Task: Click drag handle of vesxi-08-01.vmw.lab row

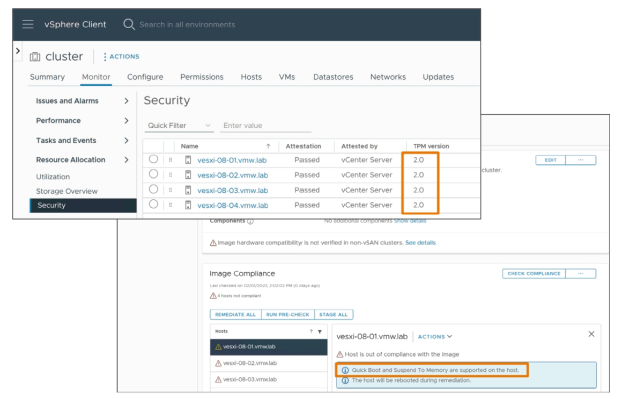Action: tap(170, 160)
